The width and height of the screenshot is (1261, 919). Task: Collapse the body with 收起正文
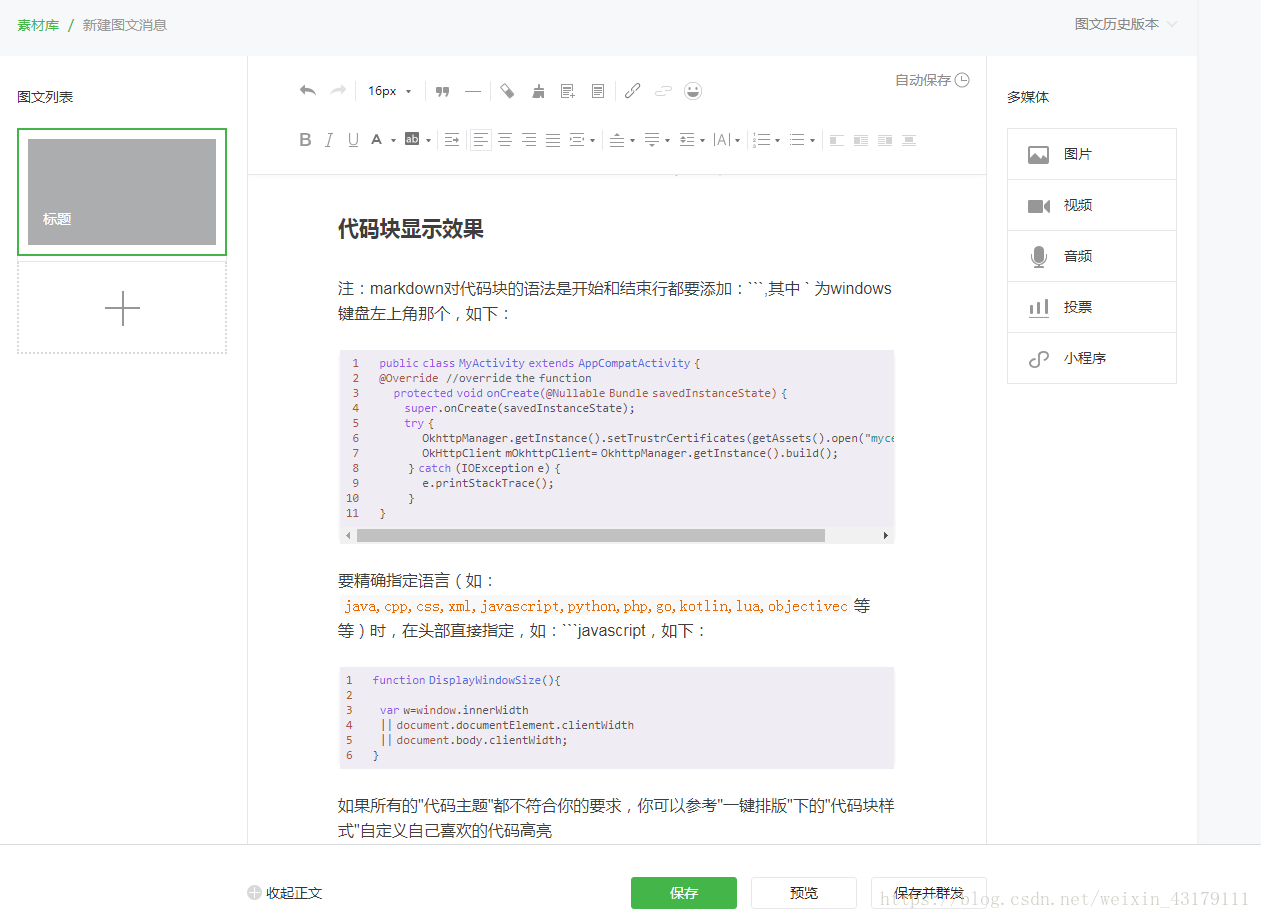tap(285, 893)
